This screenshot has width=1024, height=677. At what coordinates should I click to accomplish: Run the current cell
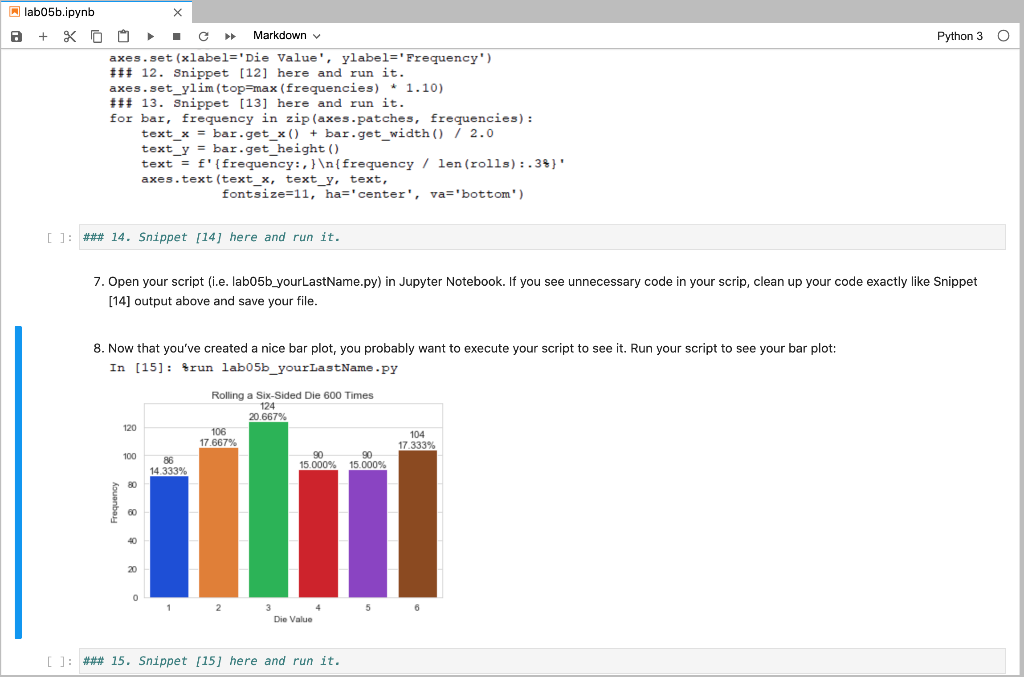[x=151, y=35]
